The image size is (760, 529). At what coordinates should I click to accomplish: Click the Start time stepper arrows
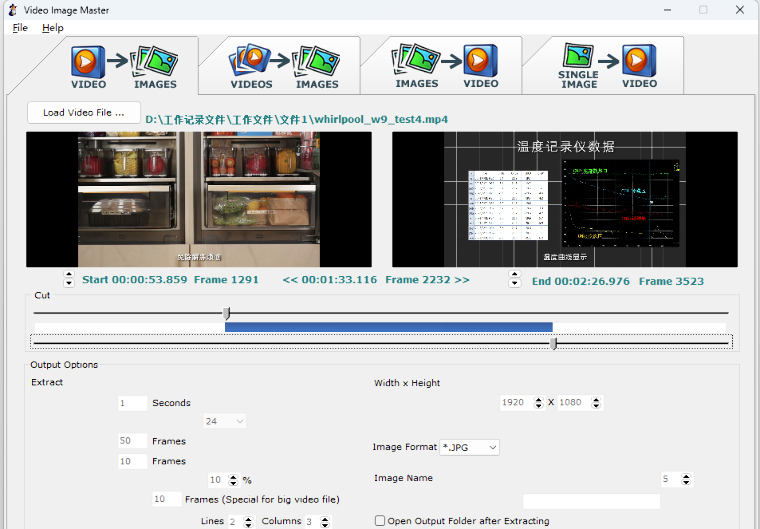(69, 279)
